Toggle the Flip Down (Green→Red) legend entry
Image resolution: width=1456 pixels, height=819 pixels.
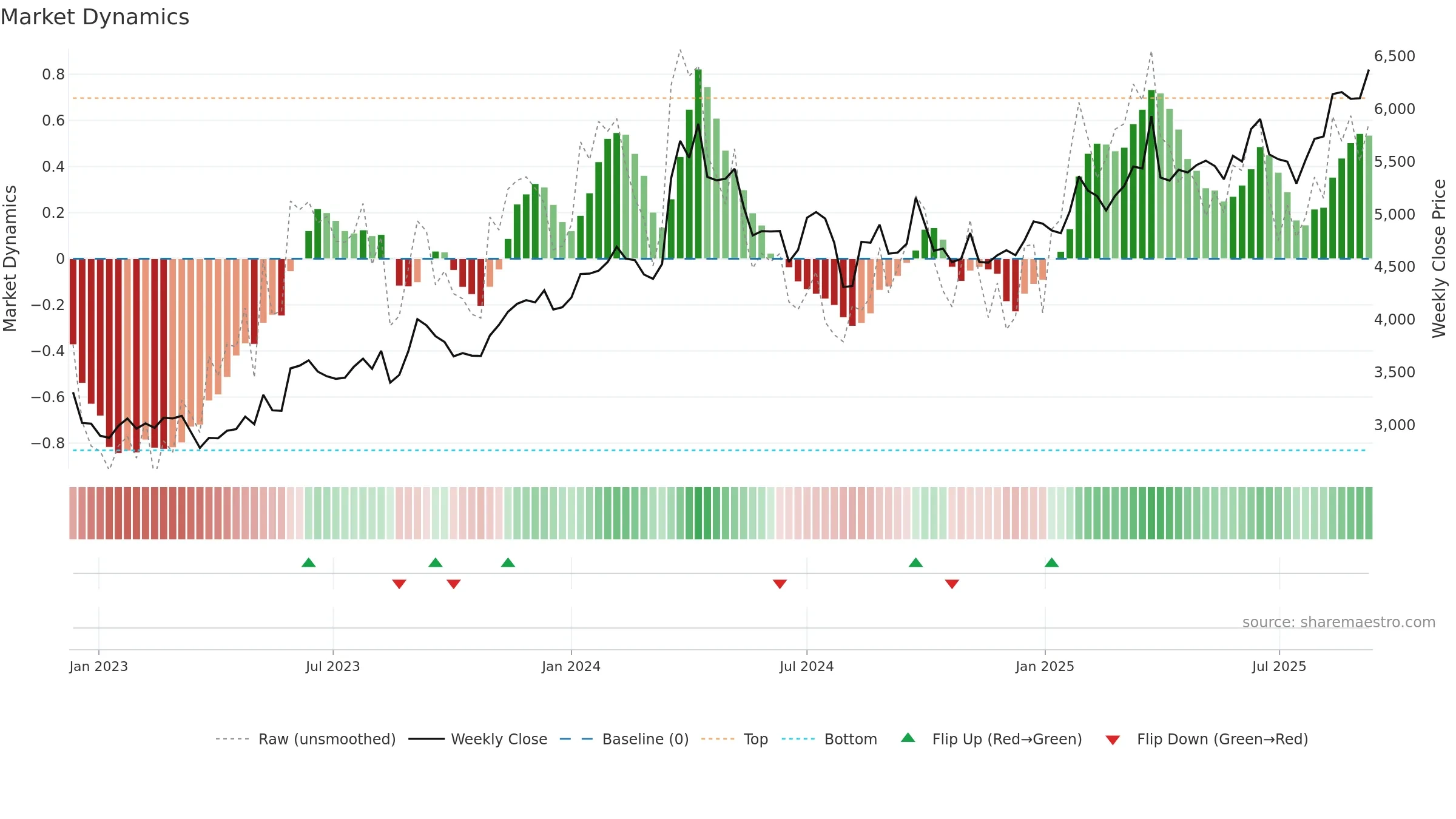coord(1207,739)
